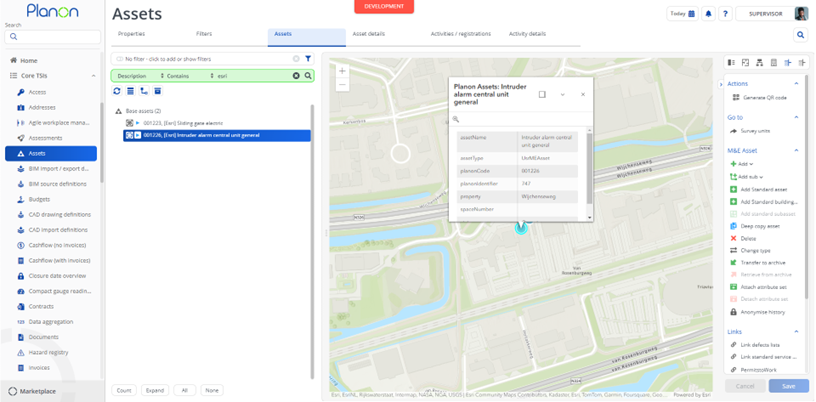Click the org-chart icon in right toolbar
The image size is (816, 402).
759,62
